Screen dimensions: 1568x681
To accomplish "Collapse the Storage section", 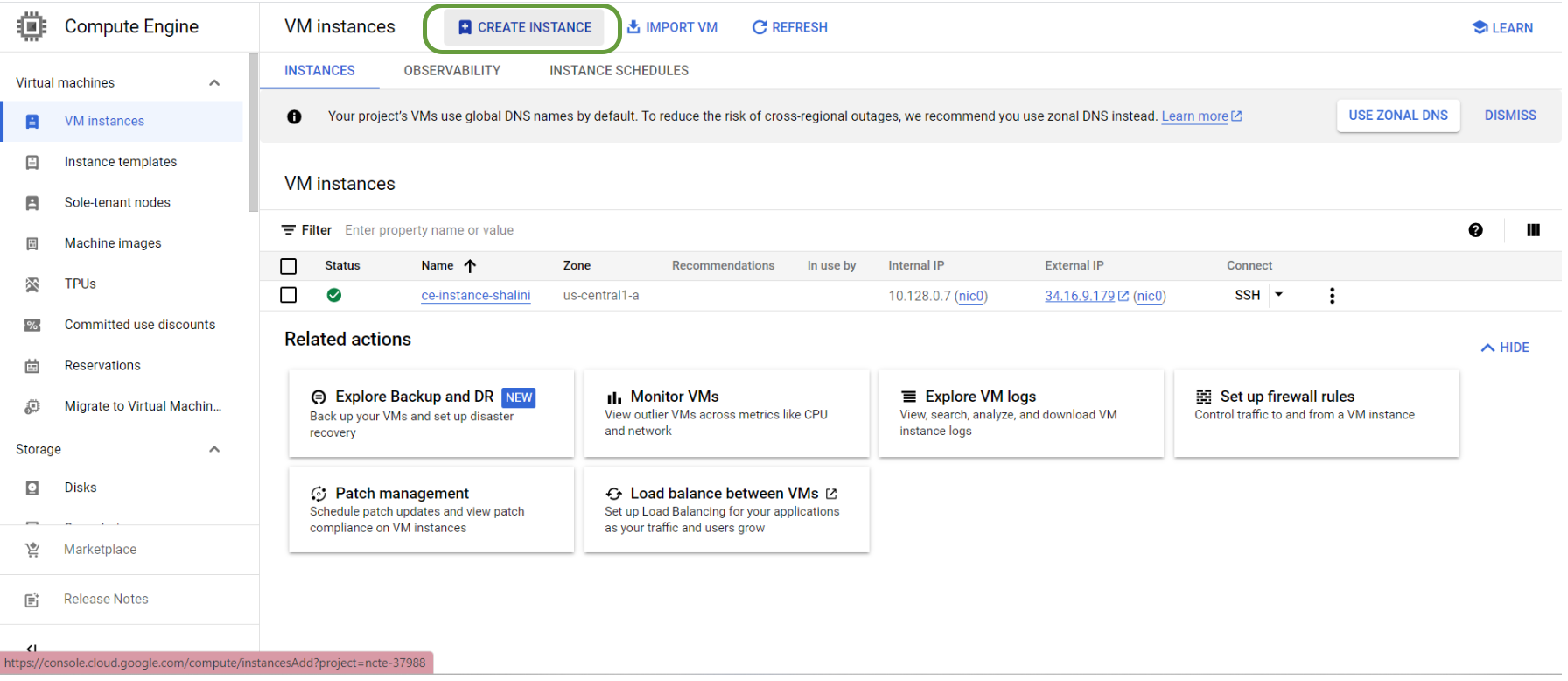I will [214, 449].
